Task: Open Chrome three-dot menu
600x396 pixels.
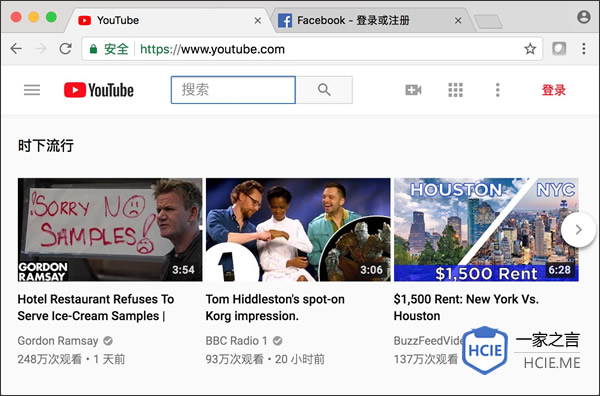Action: point(584,49)
